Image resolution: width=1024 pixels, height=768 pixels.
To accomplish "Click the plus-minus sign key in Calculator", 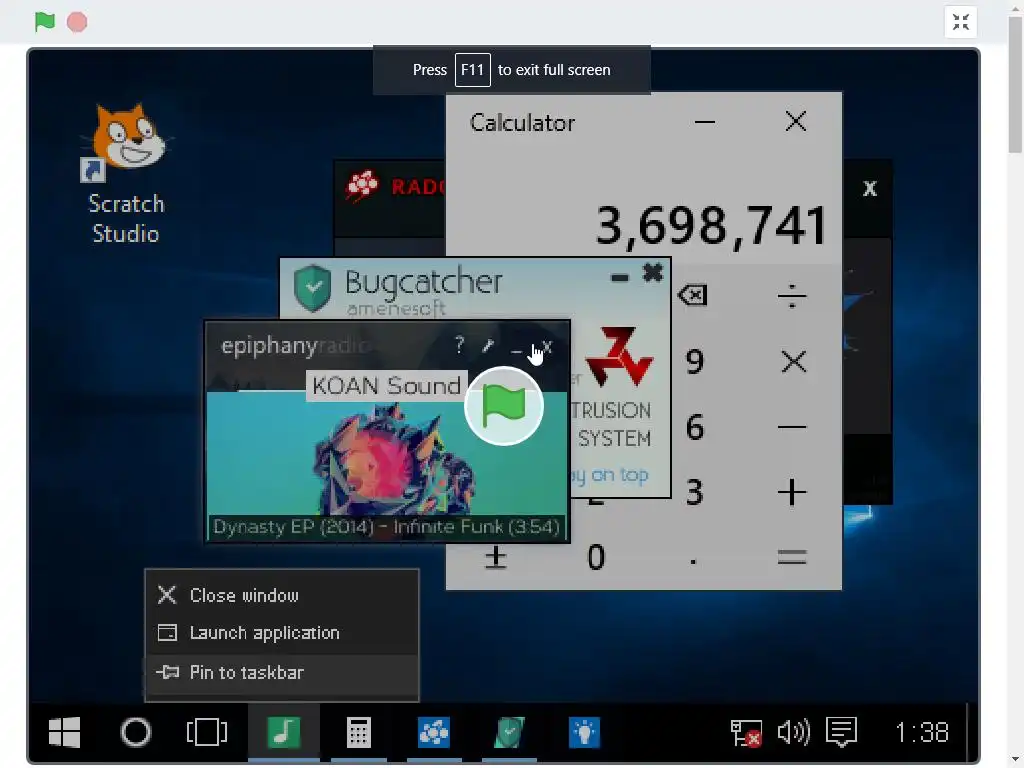I will click(496, 557).
